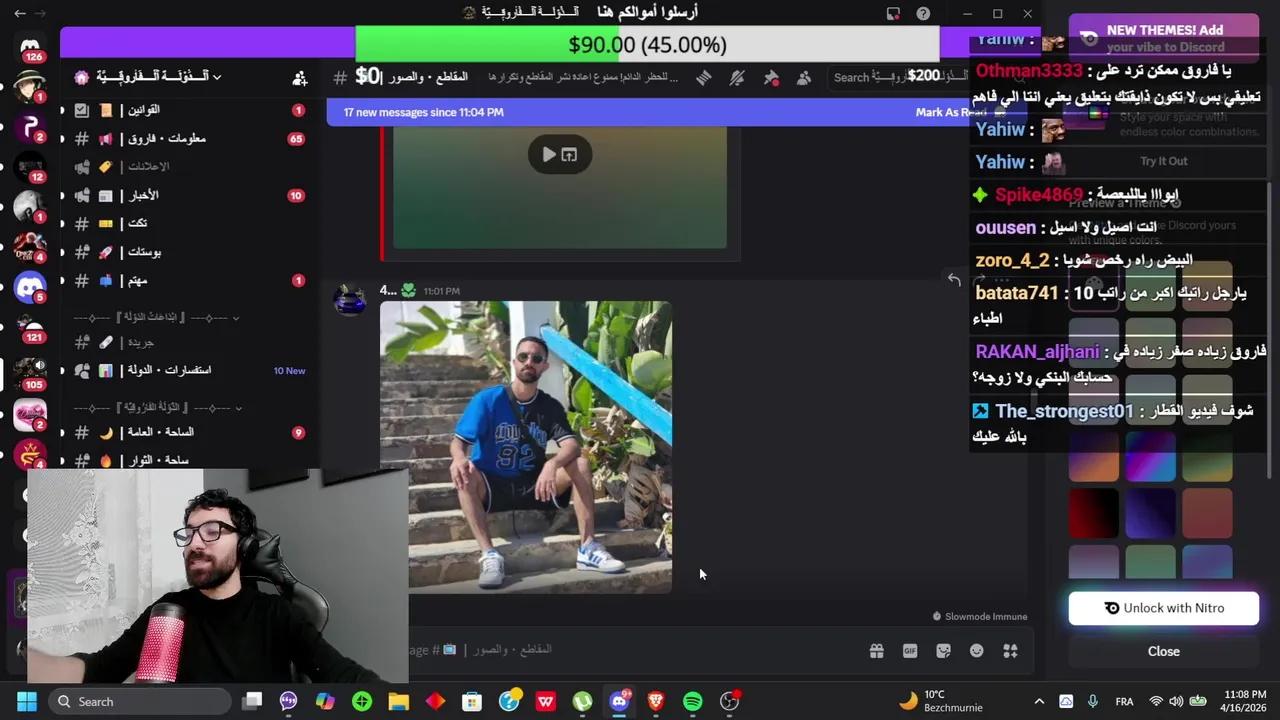Open the ساحة الثوار channel
Screen dimensions: 1280x720
[x=190, y=460]
